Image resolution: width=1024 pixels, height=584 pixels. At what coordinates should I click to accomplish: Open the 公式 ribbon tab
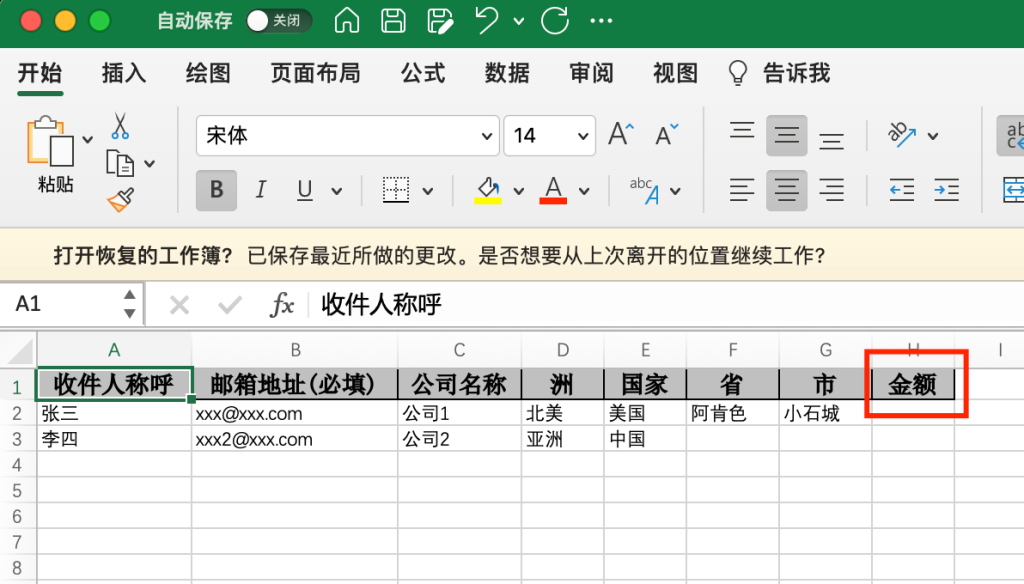[422, 73]
